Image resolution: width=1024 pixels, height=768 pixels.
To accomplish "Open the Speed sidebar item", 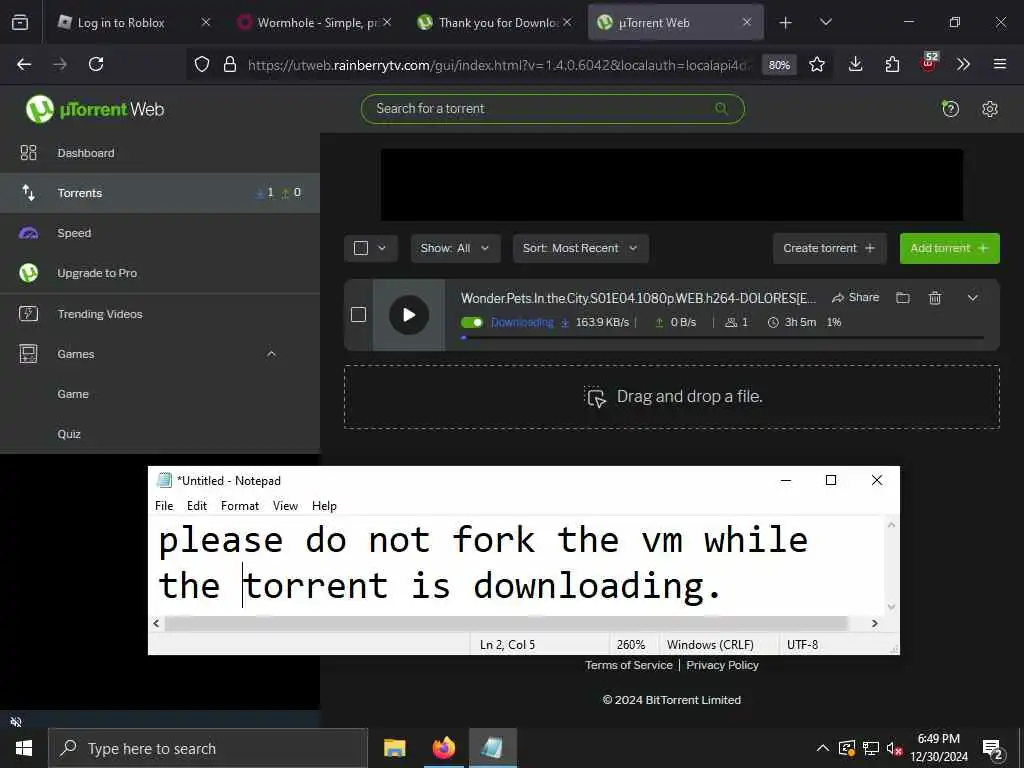I will [x=160, y=233].
